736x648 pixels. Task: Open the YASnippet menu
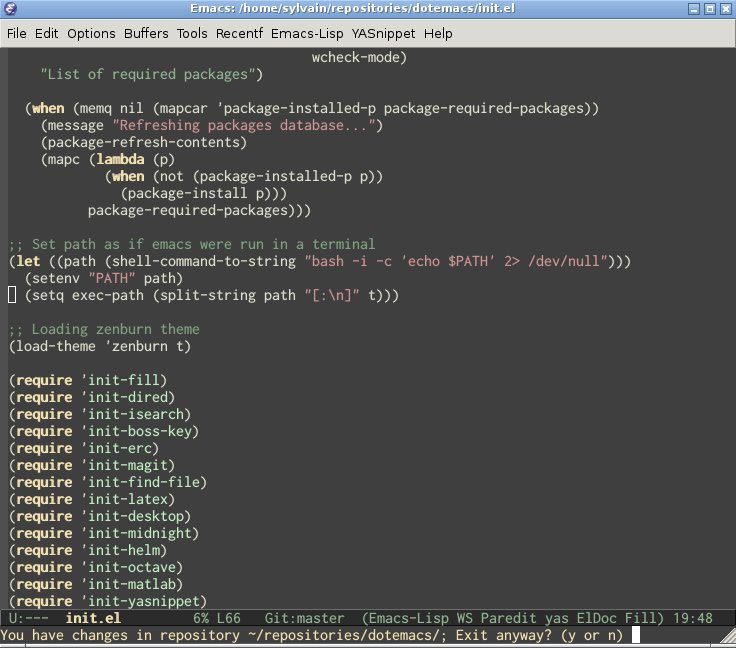pyautogui.click(x=383, y=34)
